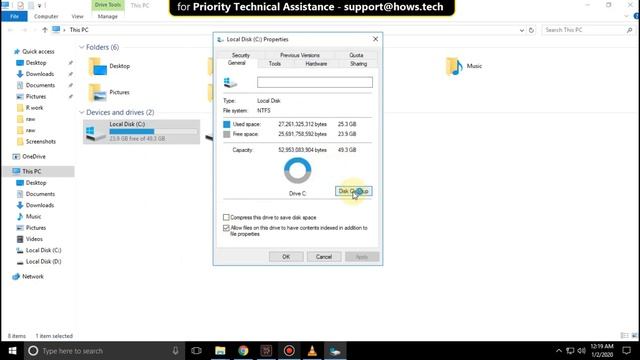
Task: Open Task View from taskbar
Action: click(196, 351)
